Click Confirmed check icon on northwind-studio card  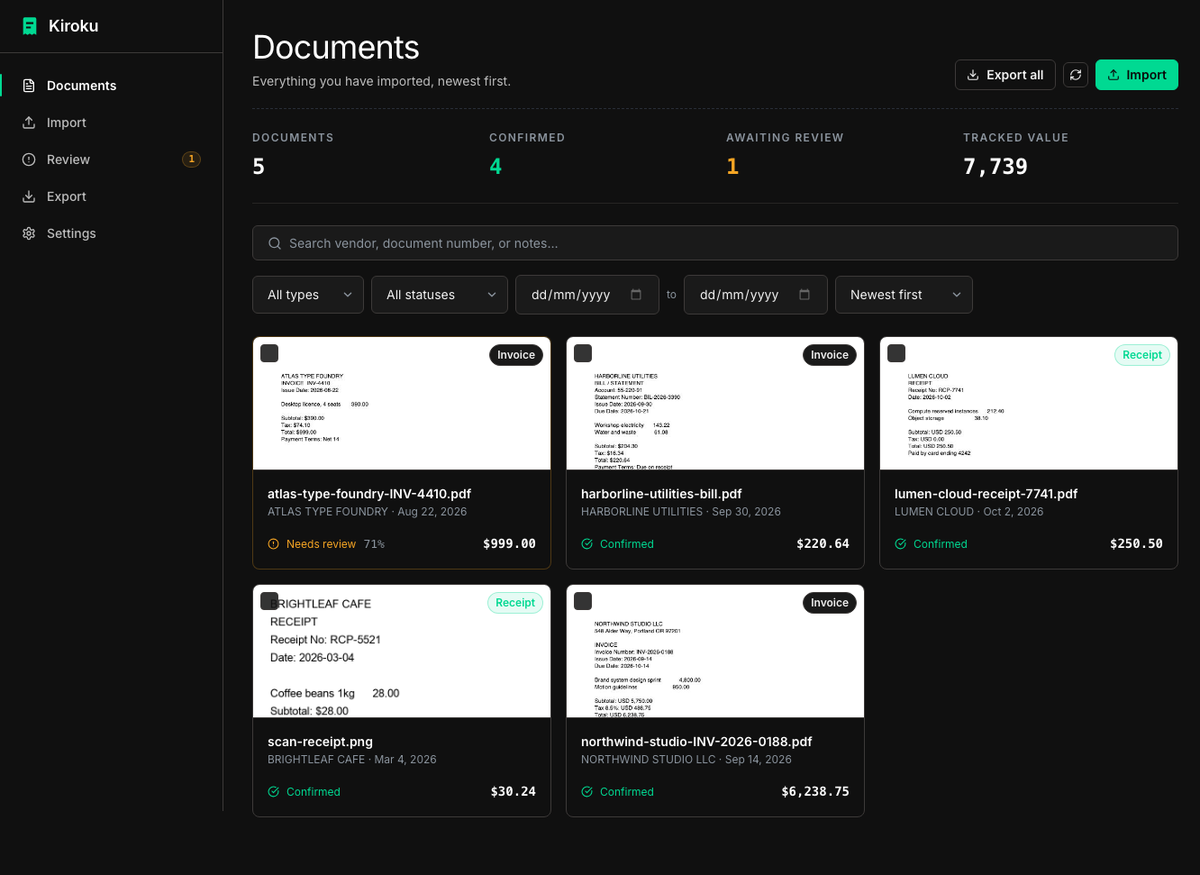tap(587, 792)
